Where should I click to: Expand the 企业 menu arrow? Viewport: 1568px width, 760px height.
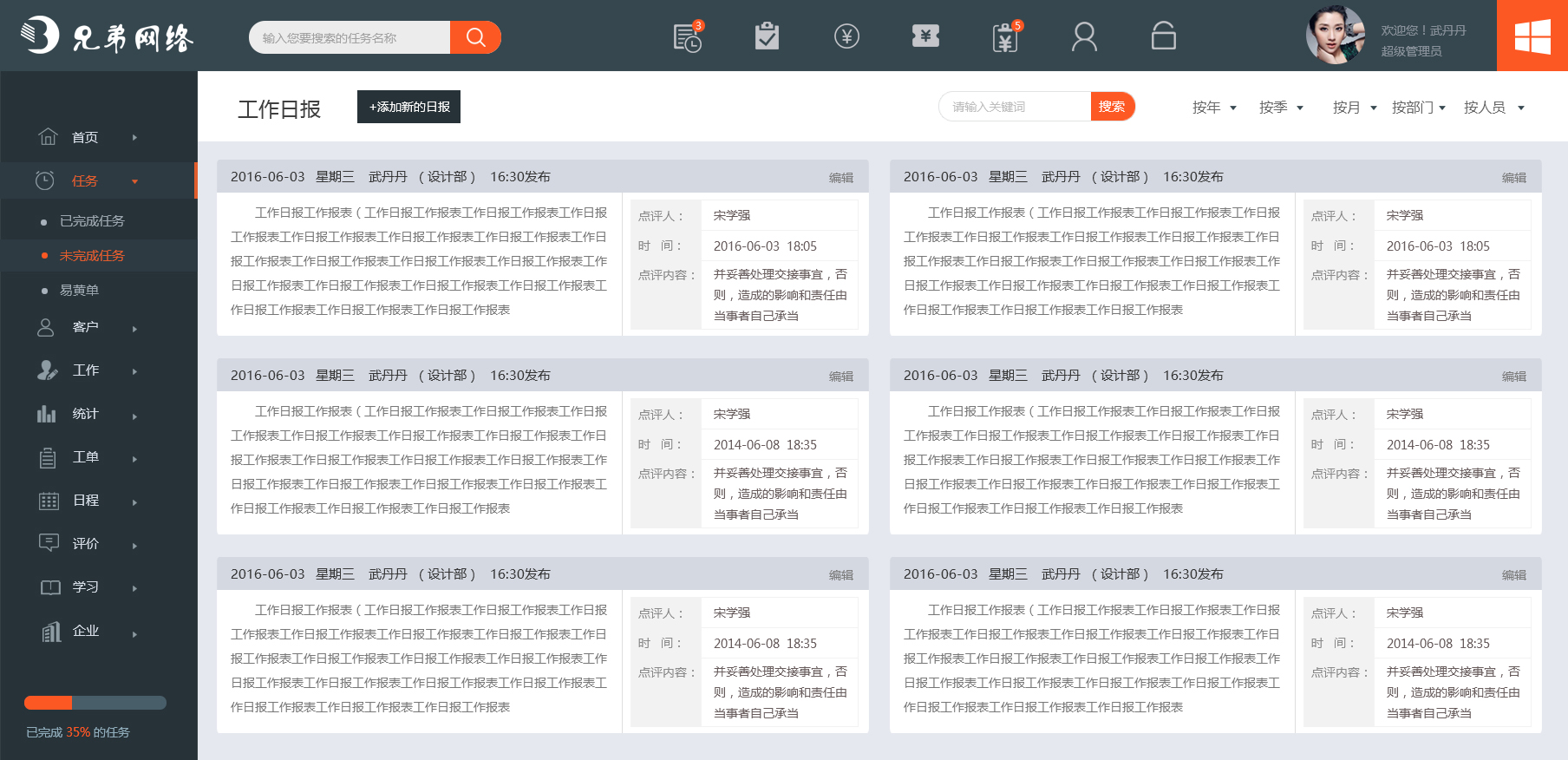(x=134, y=634)
